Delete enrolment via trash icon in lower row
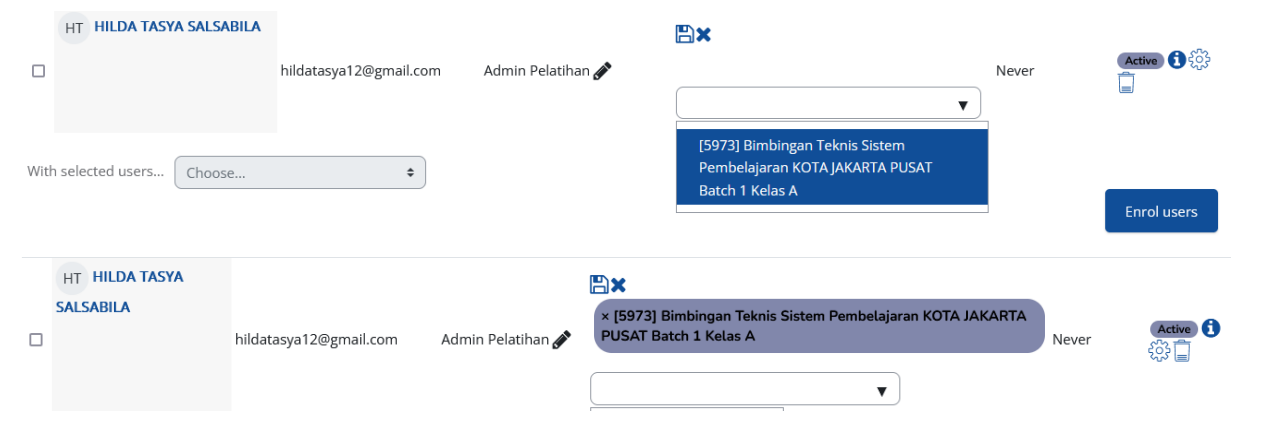The height and width of the screenshot is (445, 1281). (x=1182, y=350)
